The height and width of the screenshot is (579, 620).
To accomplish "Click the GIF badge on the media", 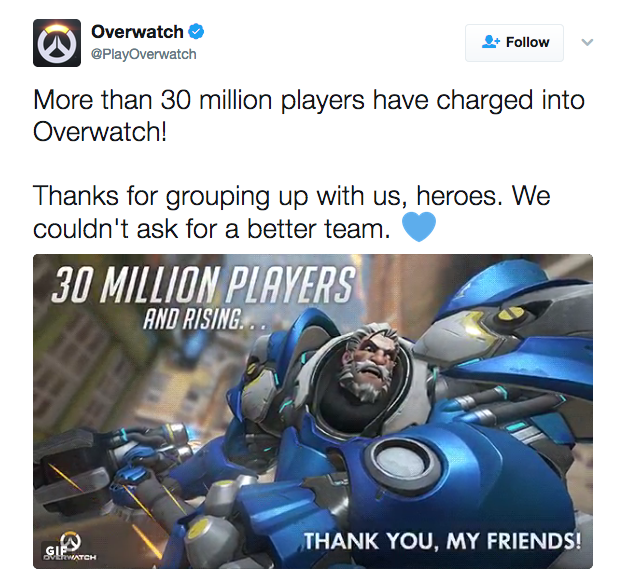I will tap(54, 550).
